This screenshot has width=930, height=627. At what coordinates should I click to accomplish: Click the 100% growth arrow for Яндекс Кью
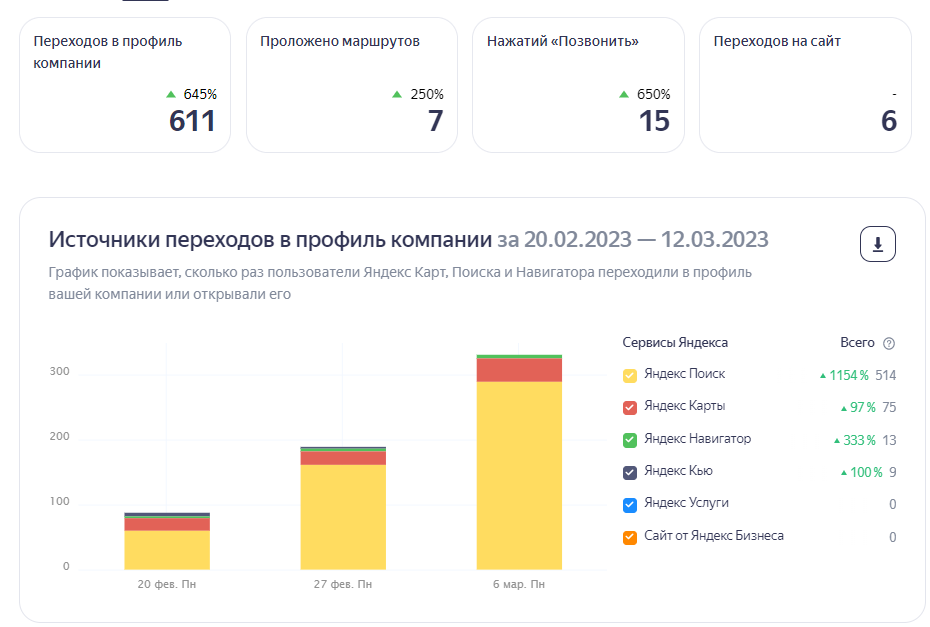862,472
